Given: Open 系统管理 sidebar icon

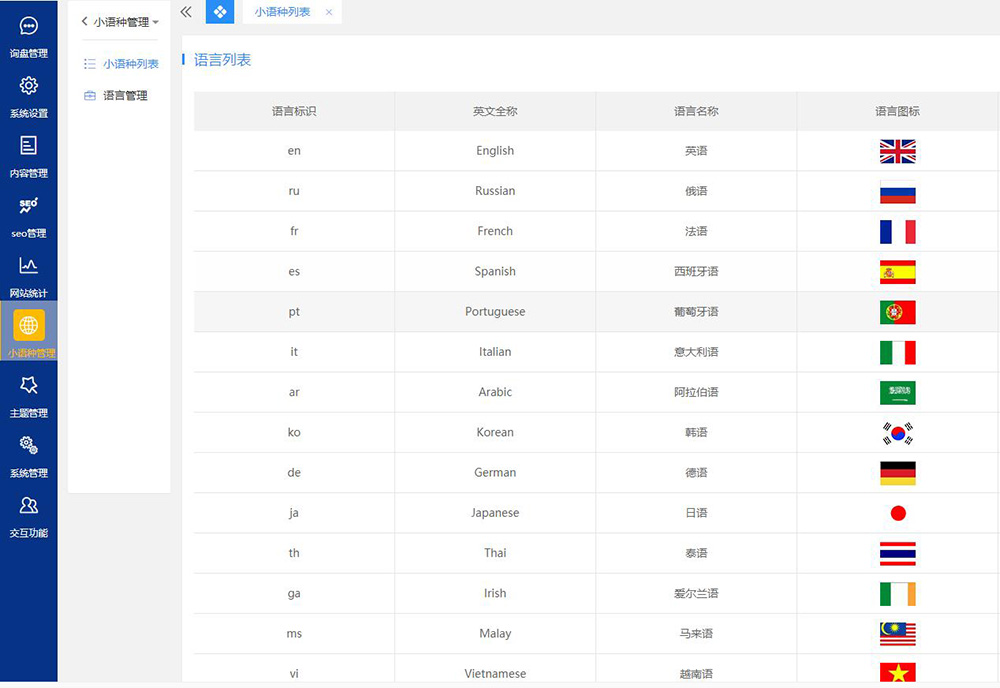Looking at the screenshot, I should pos(29,446).
